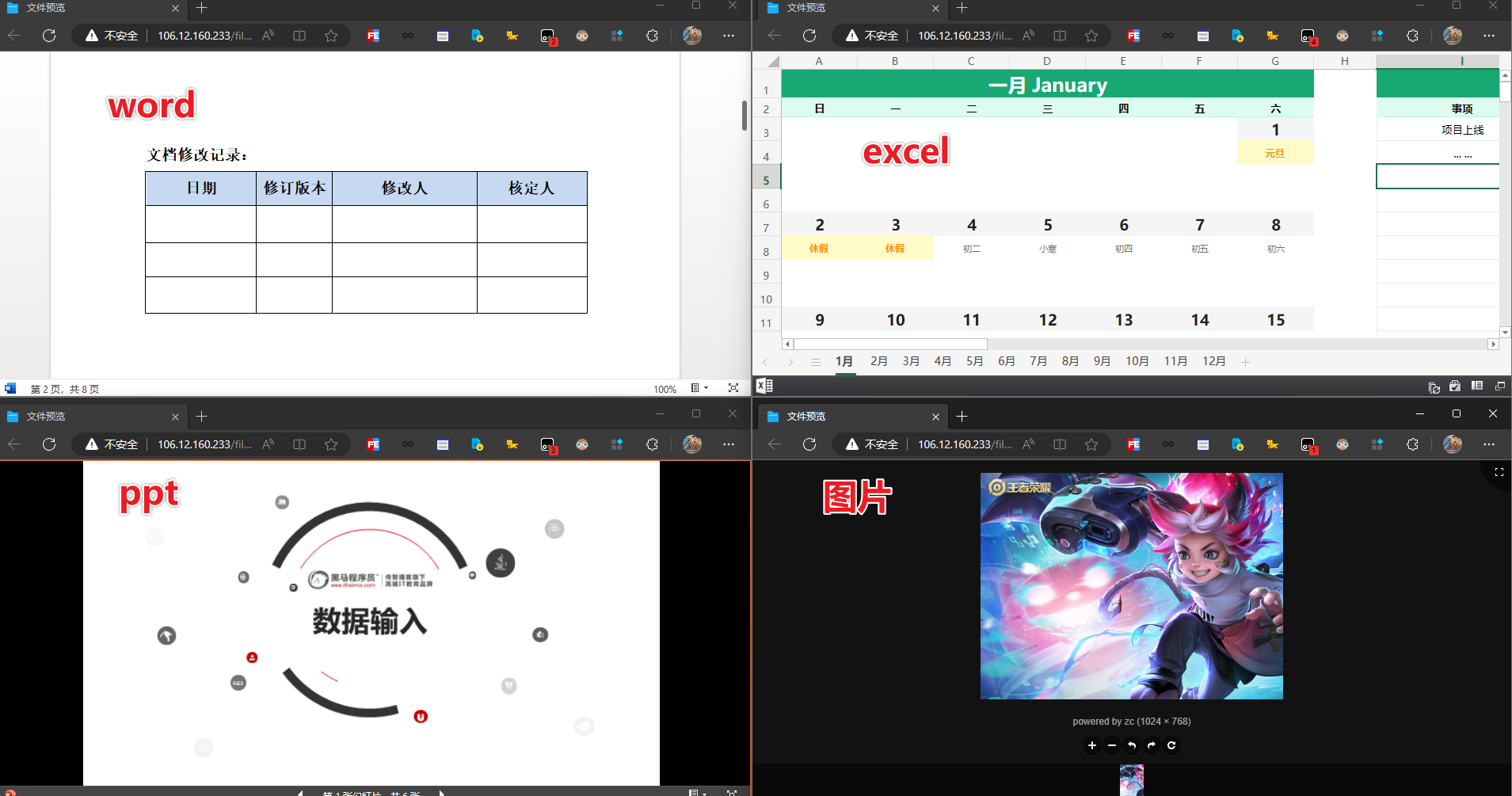1512x796 pixels.
Task: Click the owl-face extension in PPT preview window
Action: (x=582, y=444)
